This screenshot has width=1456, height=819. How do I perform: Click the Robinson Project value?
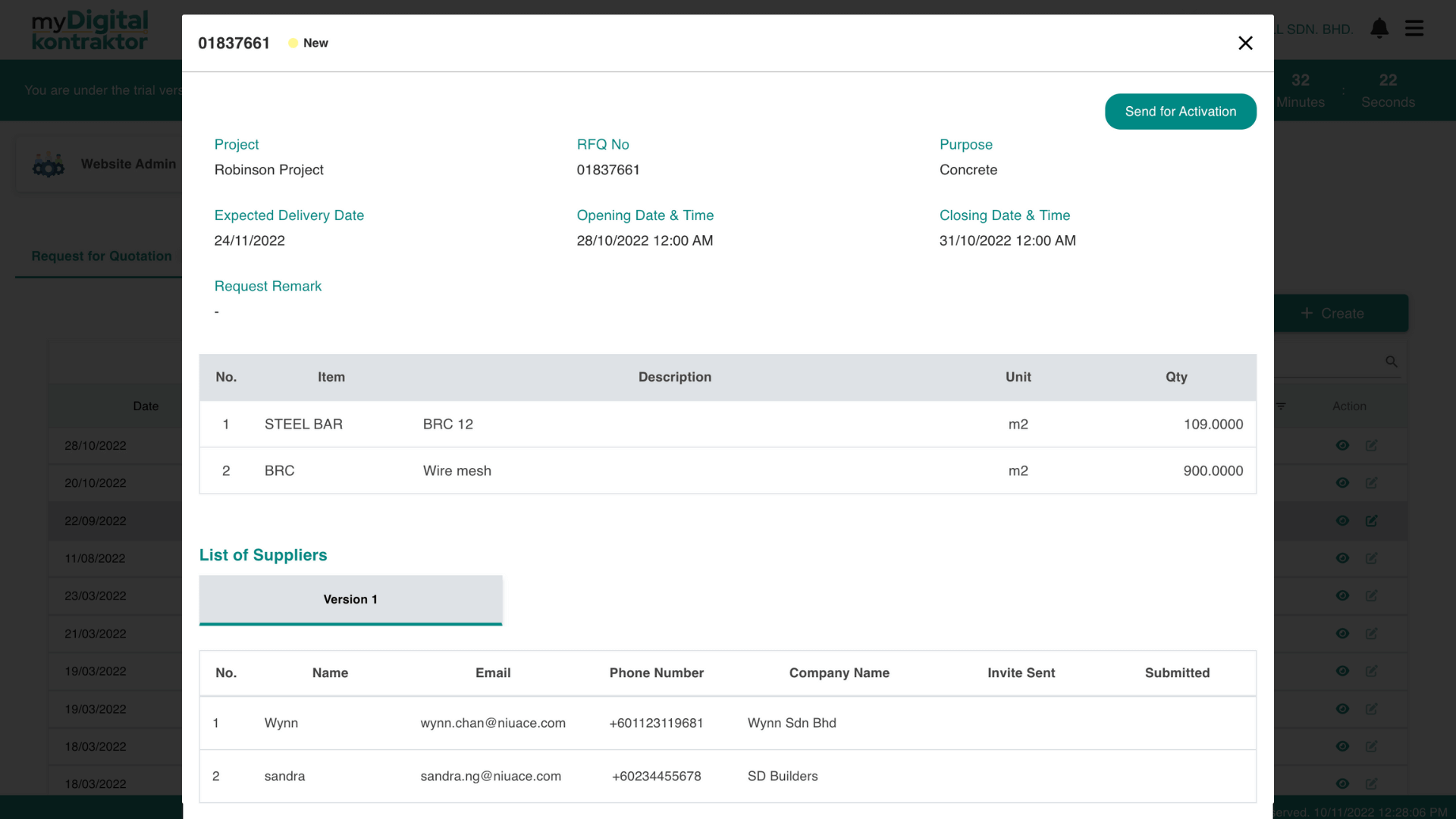[x=268, y=170]
